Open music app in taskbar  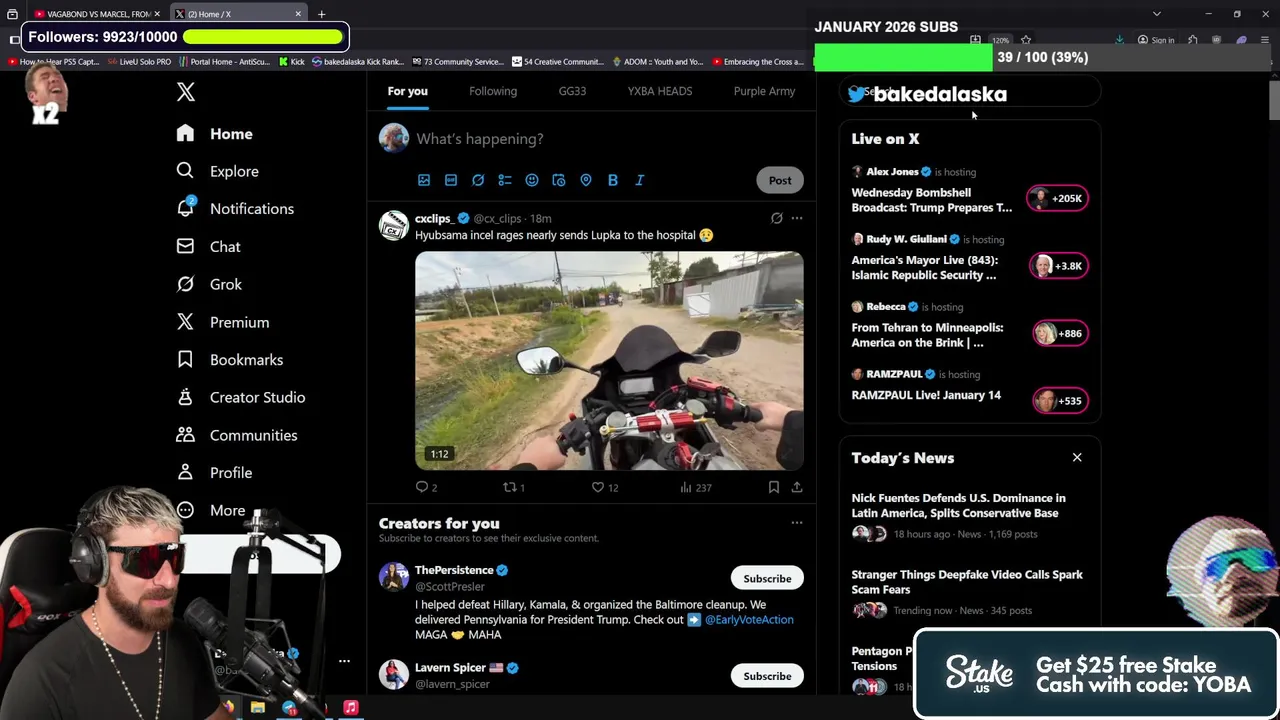tap(351, 708)
